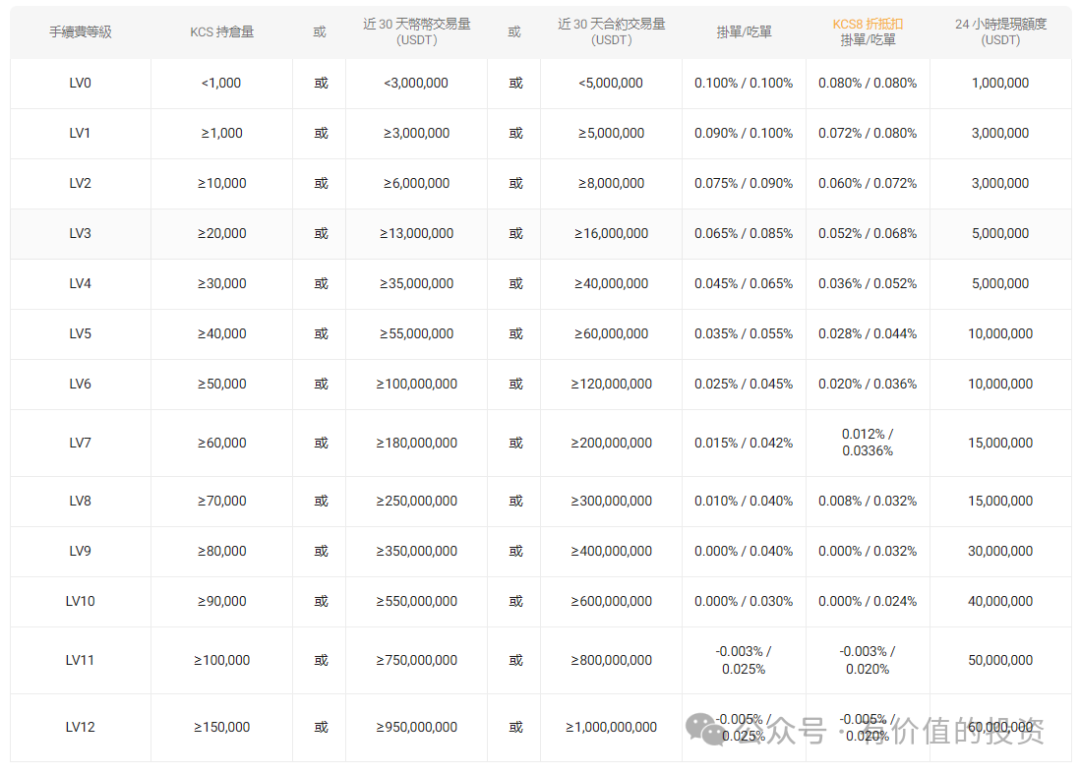1080x774 pixels.
Task: Select the 近30天幣幣交易量 (USDT) header
Action: pyautogui.click(x=417, y=32)
